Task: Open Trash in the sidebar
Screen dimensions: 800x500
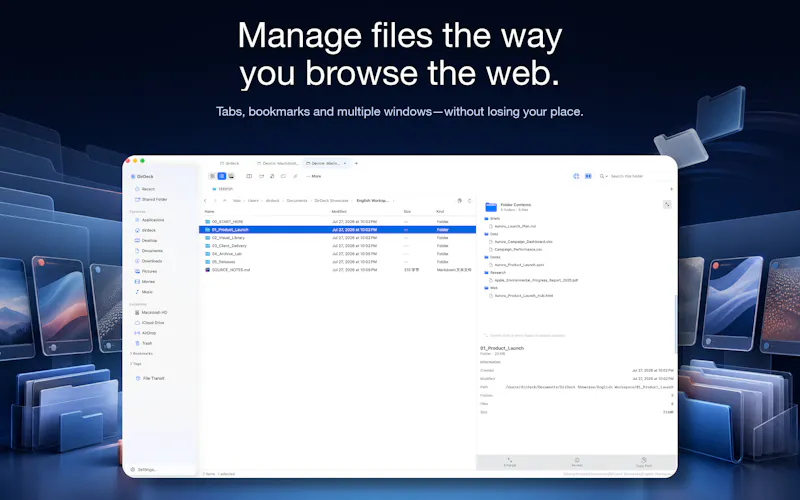Action: click(143, 343)
